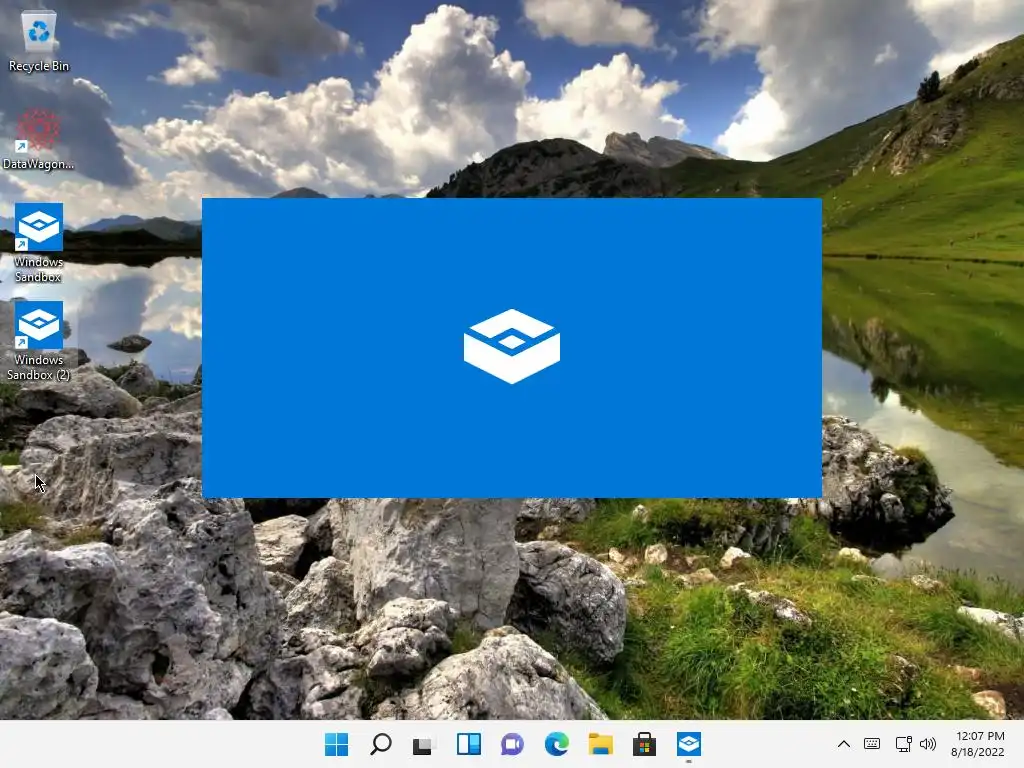
Task: Open the volume speaker tray icon
Action: coord(927,744)
